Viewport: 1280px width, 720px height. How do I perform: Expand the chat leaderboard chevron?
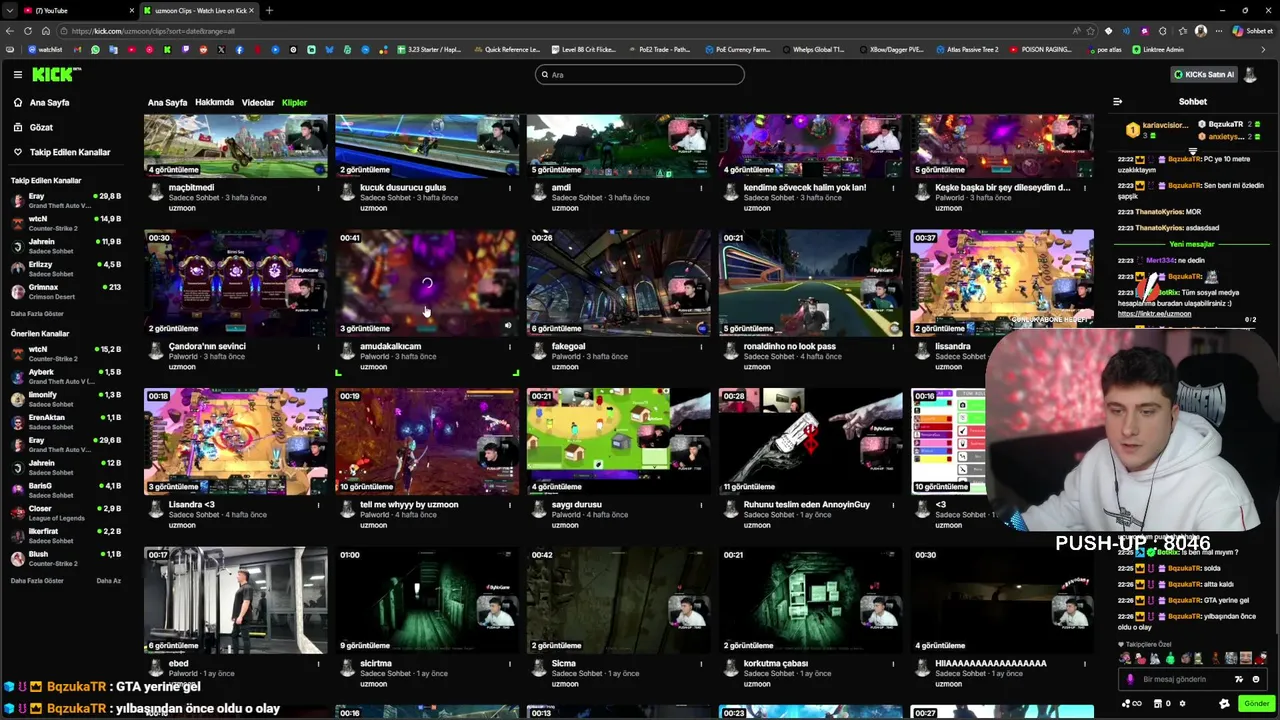pos(1192,151)
